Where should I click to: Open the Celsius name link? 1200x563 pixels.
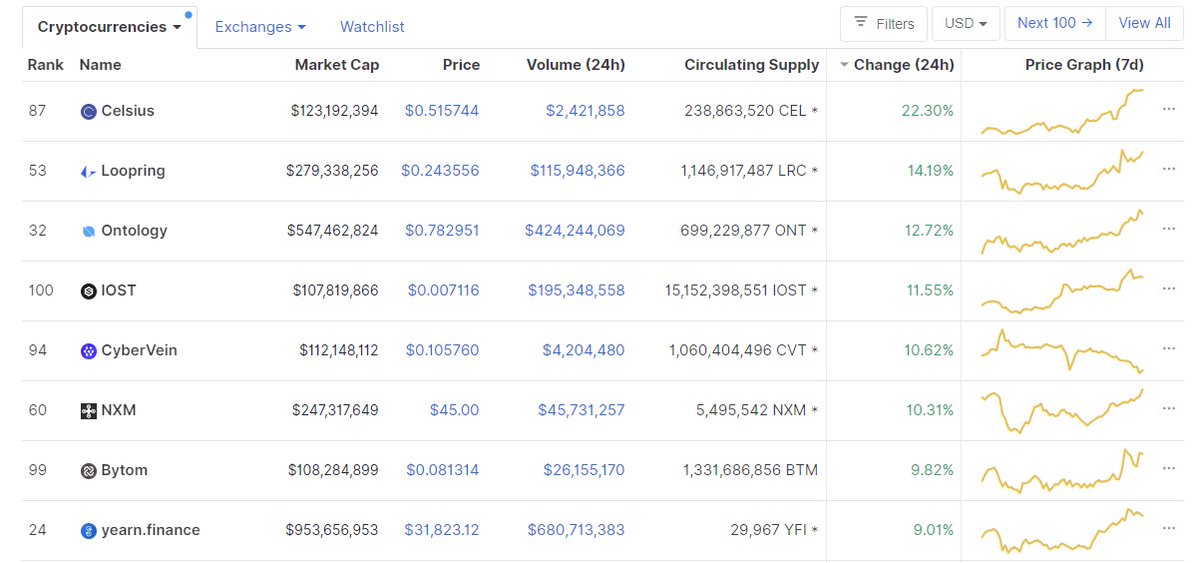click(x=128, y=111)
